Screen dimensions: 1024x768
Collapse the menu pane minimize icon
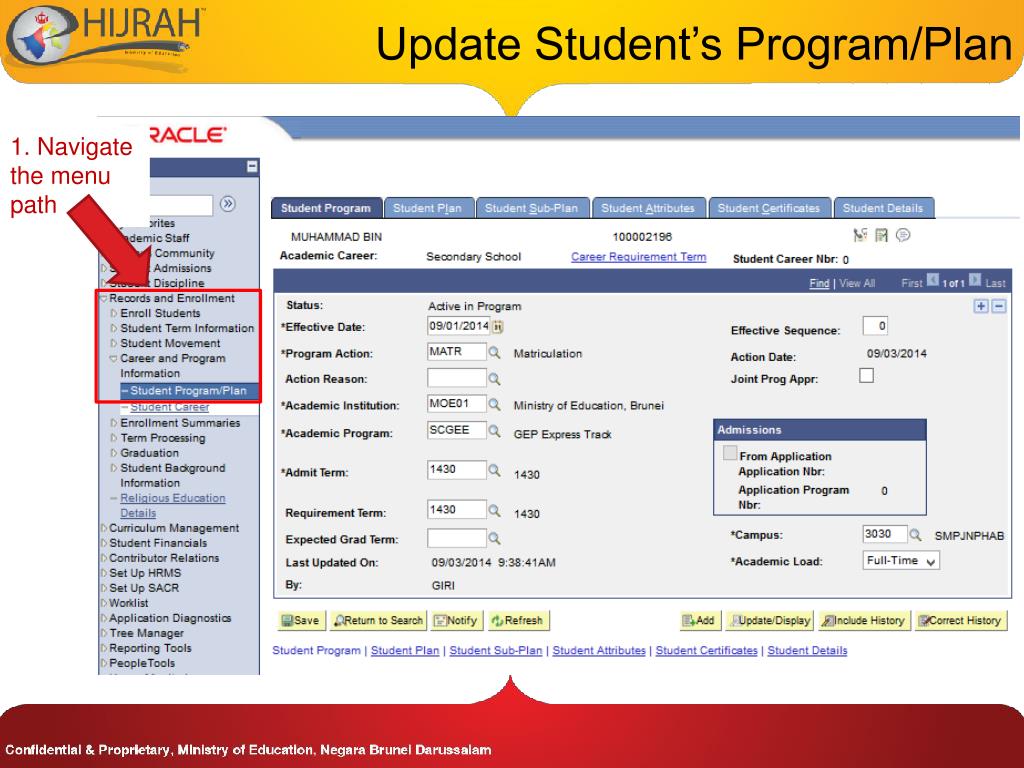tap(252, 167)
